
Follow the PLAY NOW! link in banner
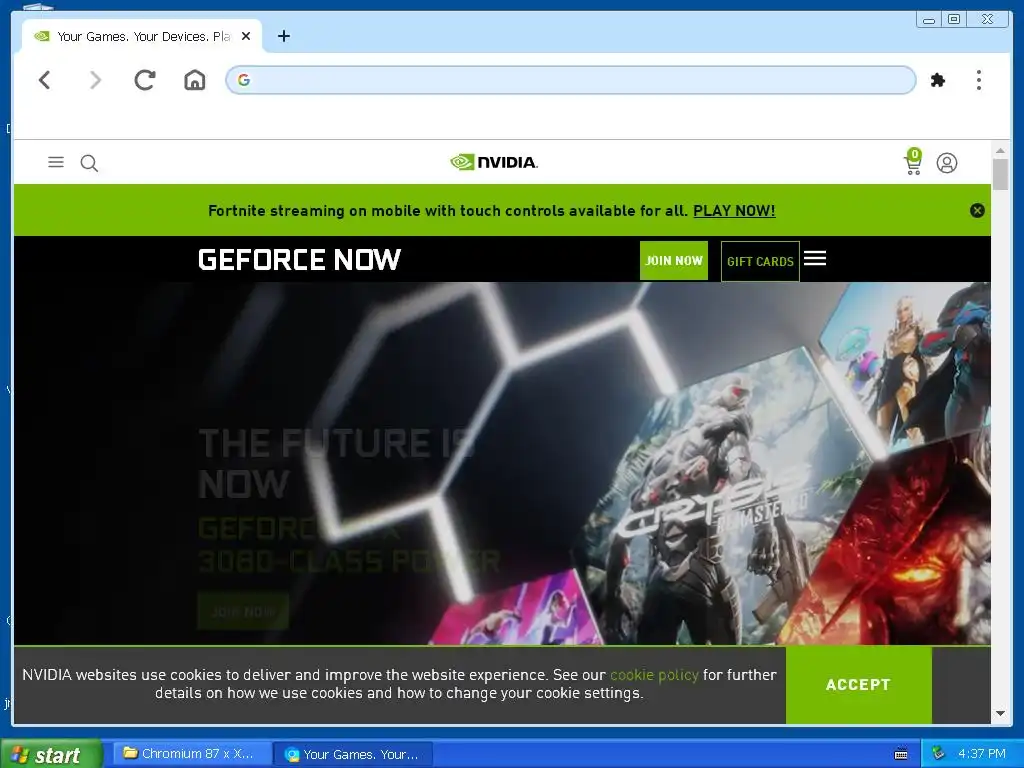click(x=734, y=211)
